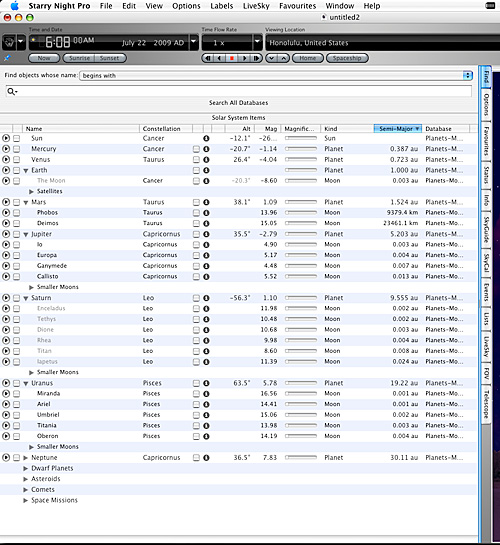Click the magnifier icon in the search field
The image size is (500, 545).
point(11,91)
